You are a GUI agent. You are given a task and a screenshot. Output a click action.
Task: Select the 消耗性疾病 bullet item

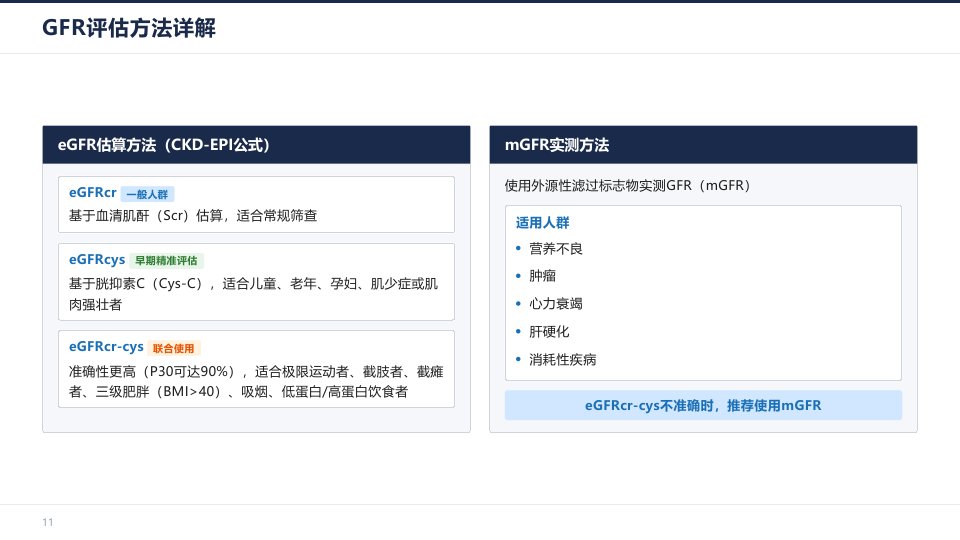[x=563, y=359]
